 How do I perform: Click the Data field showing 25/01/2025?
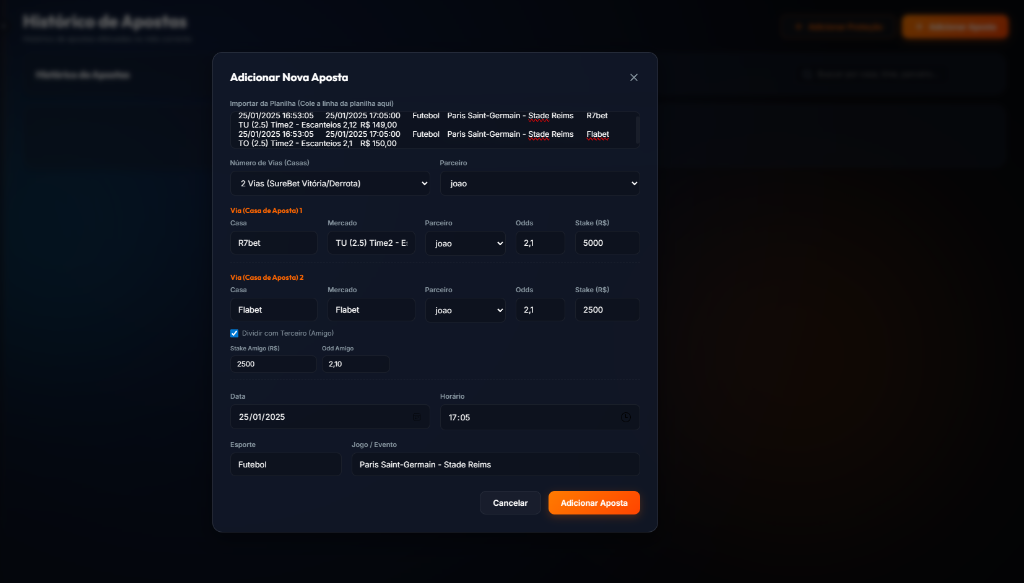click(x=330, y=417)
